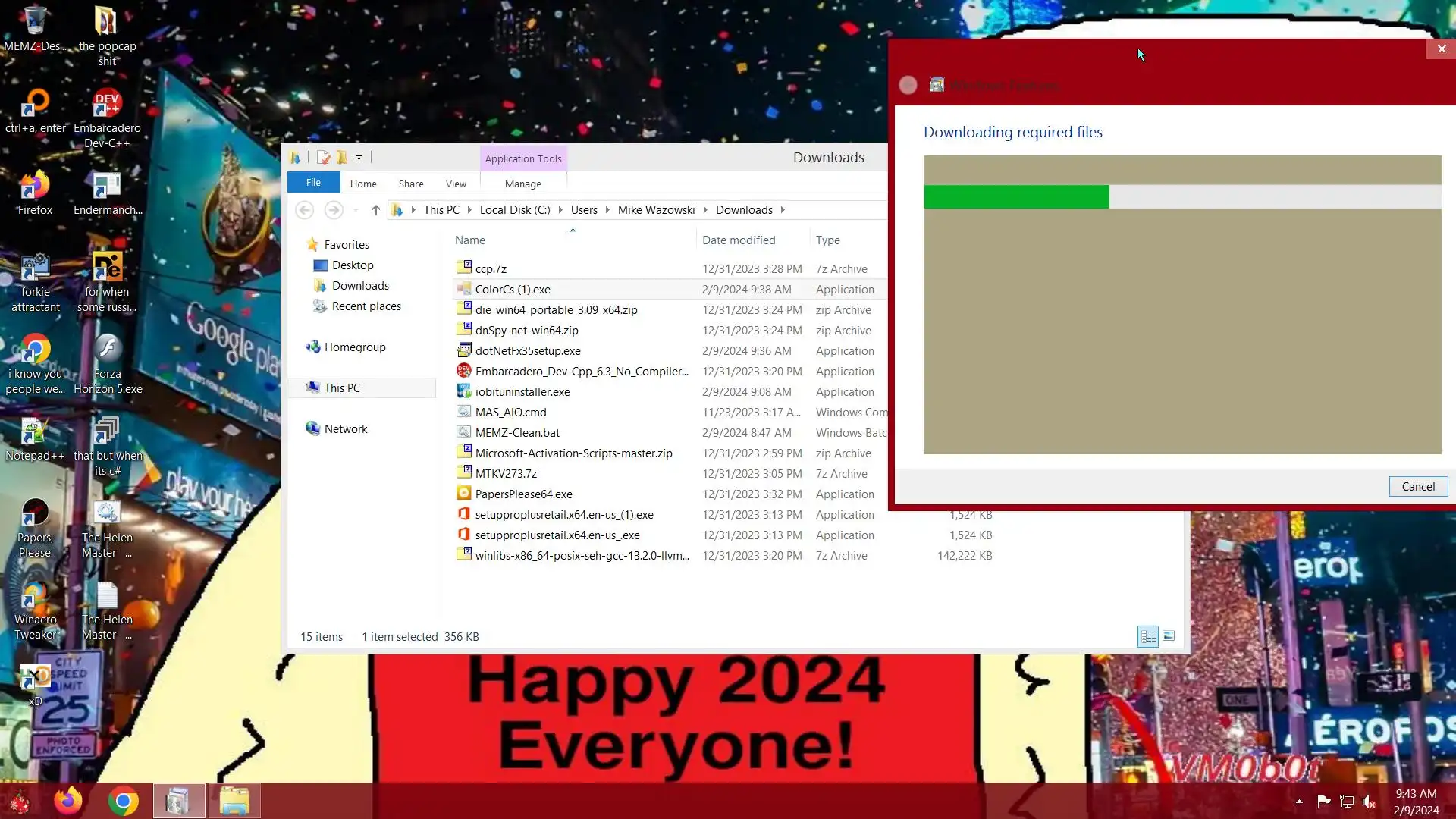Show hidden tray icons arrow
The height and width of the screenshot is (819, 1456).
[1299, 801]
